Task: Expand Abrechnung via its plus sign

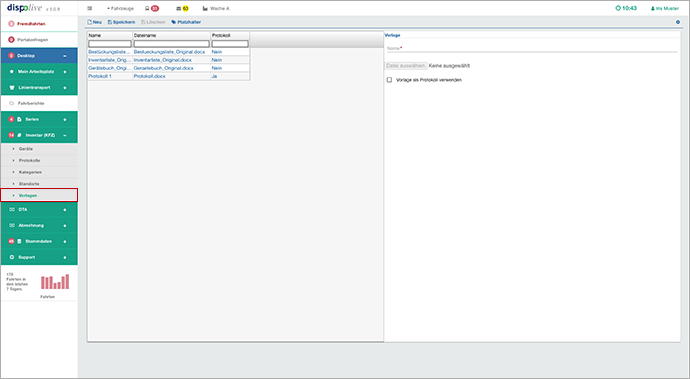Action: [65, 225]
